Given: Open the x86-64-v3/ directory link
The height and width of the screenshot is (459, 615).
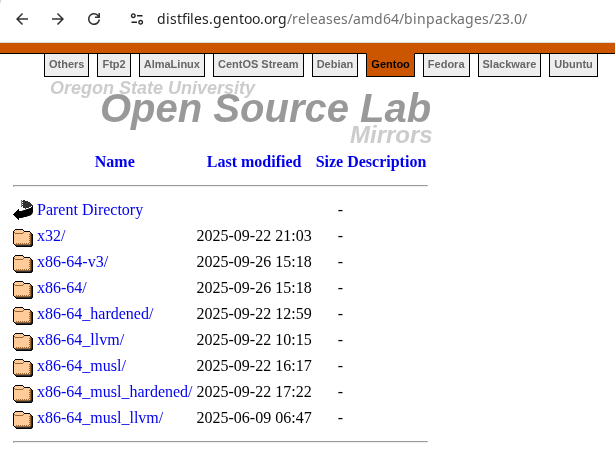Looking at the screenshot, I should click(x=73, y=262).
